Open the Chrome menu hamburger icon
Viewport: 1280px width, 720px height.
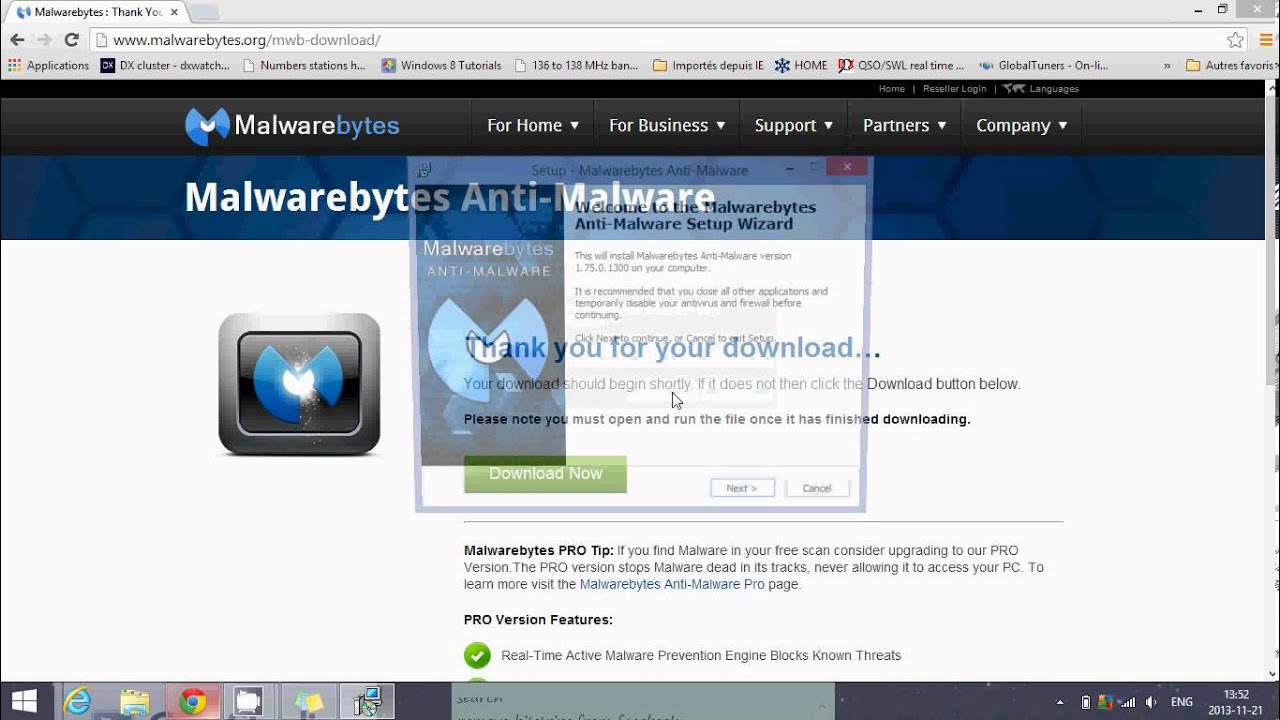(x=1267, y=40)
